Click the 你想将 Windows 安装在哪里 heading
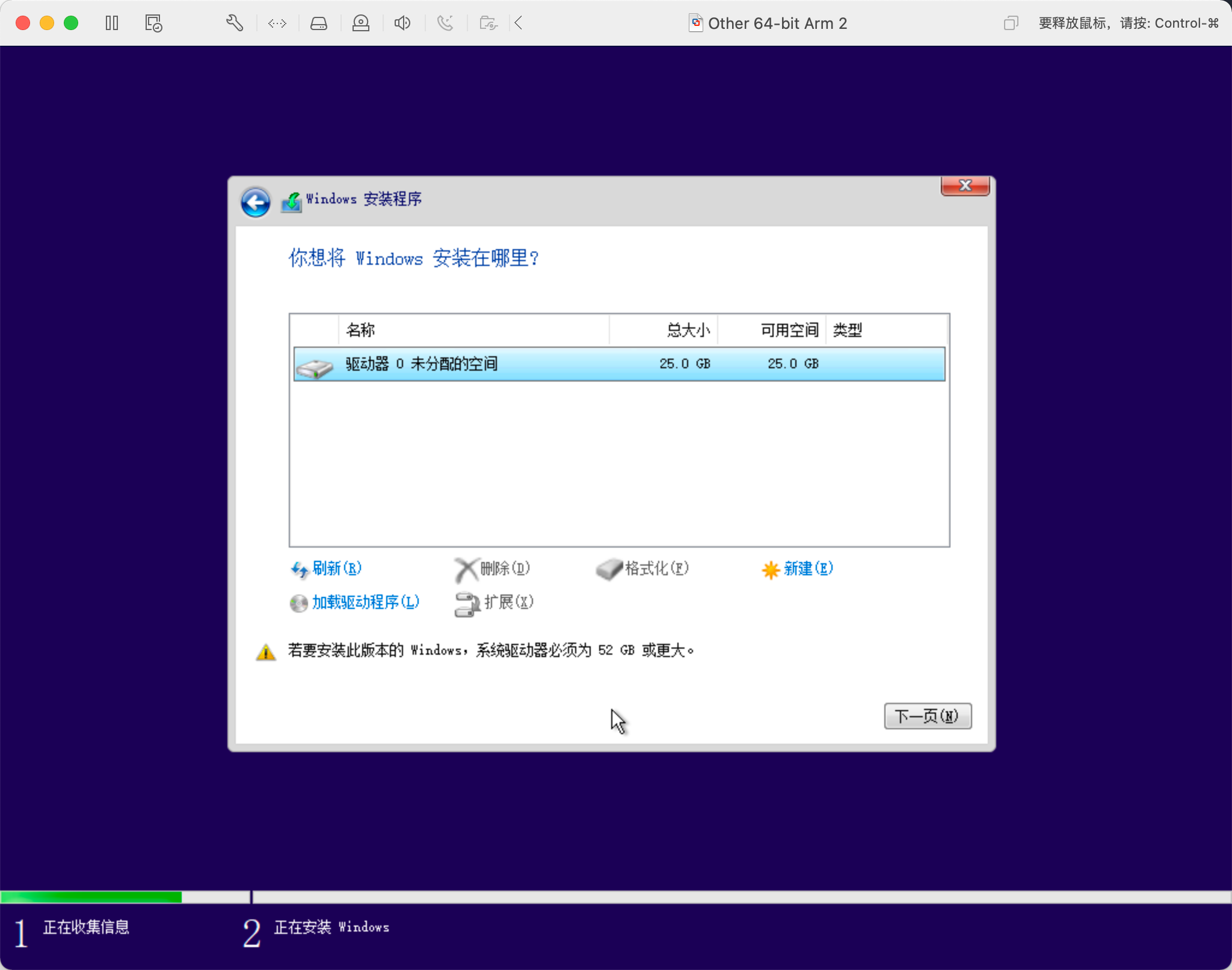This screenshot has height=970, width=1232. [x=414, y=258]
